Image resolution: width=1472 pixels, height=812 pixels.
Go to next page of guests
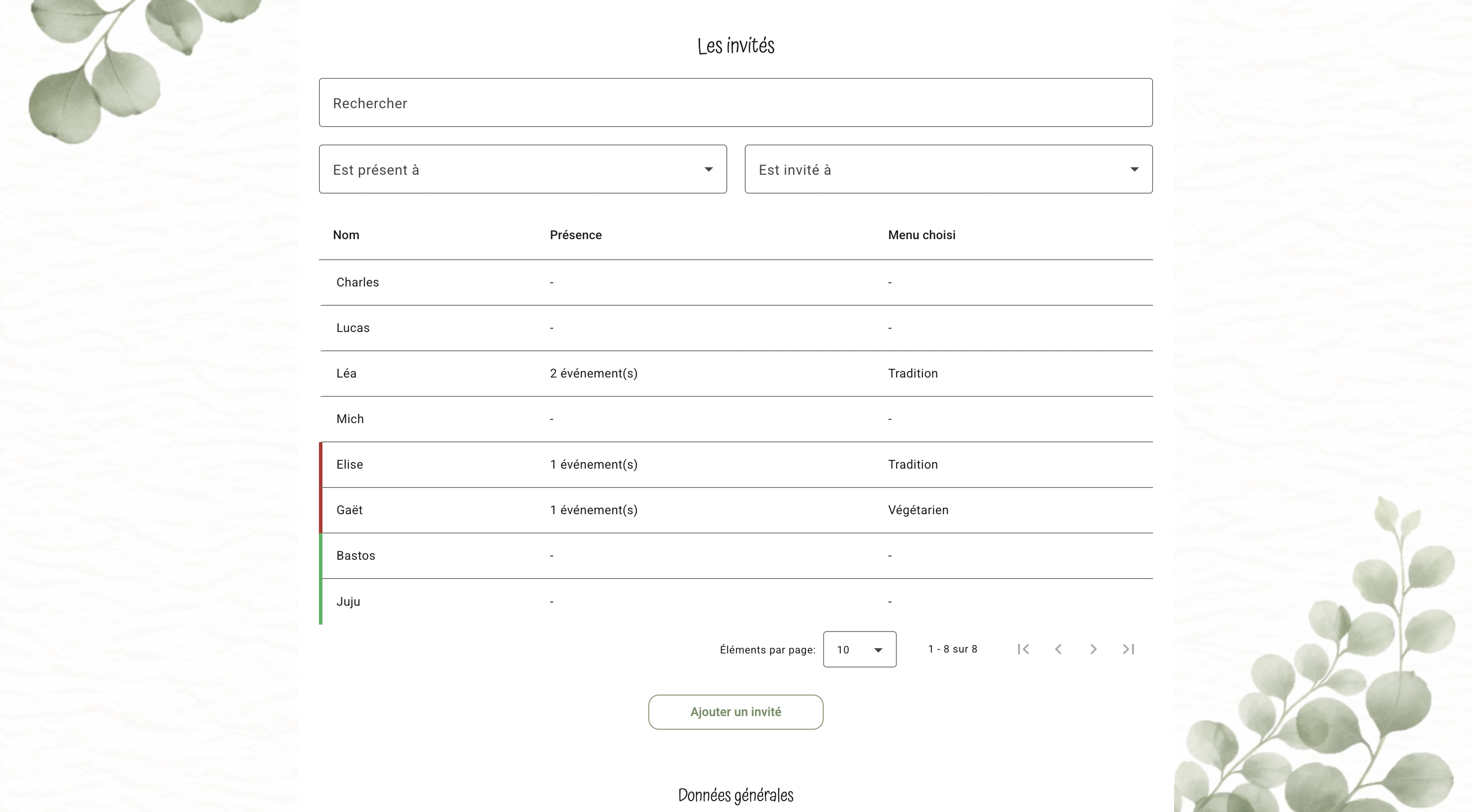click(x=1093, y=649)
